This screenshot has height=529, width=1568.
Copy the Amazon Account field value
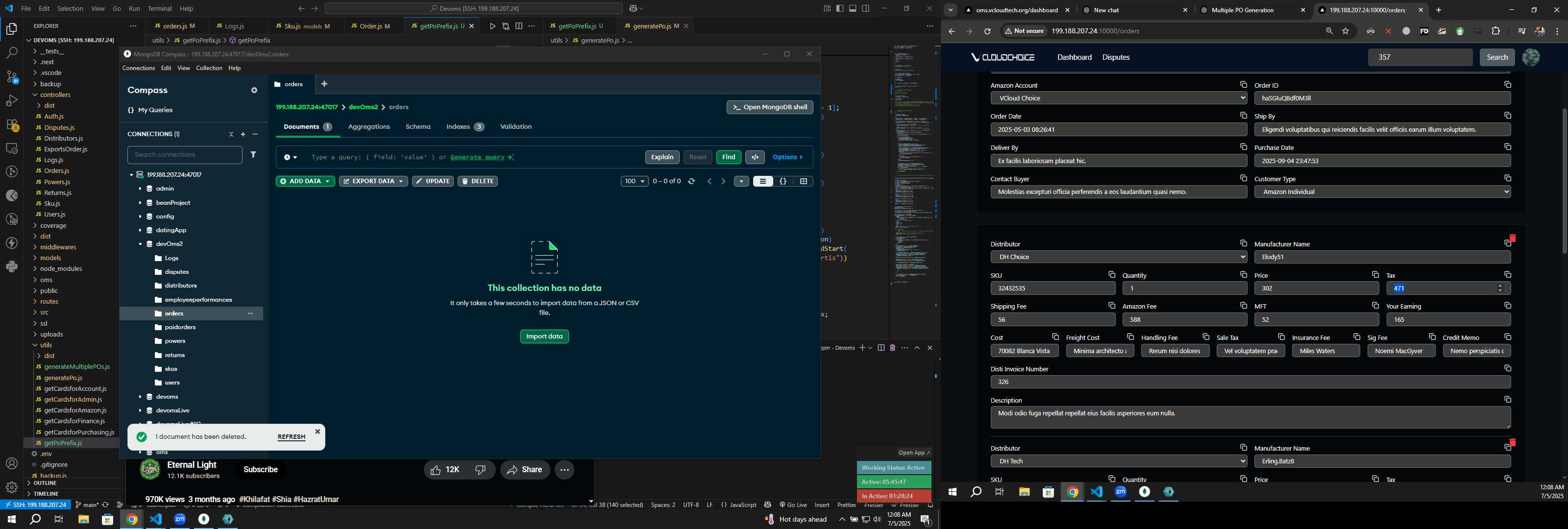click(x=1244, y=85)
